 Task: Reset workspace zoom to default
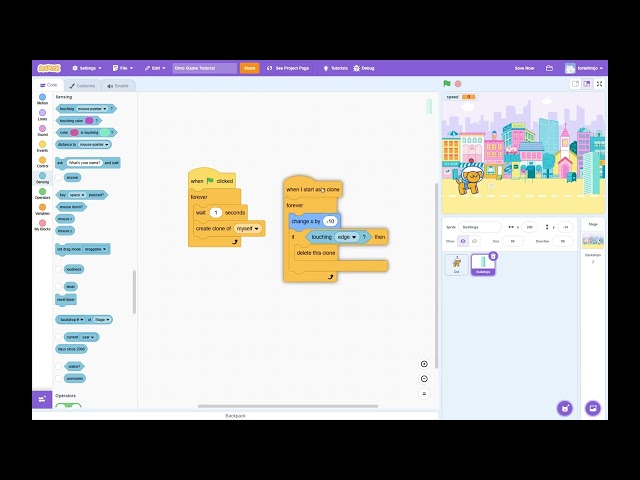(424, 394)
